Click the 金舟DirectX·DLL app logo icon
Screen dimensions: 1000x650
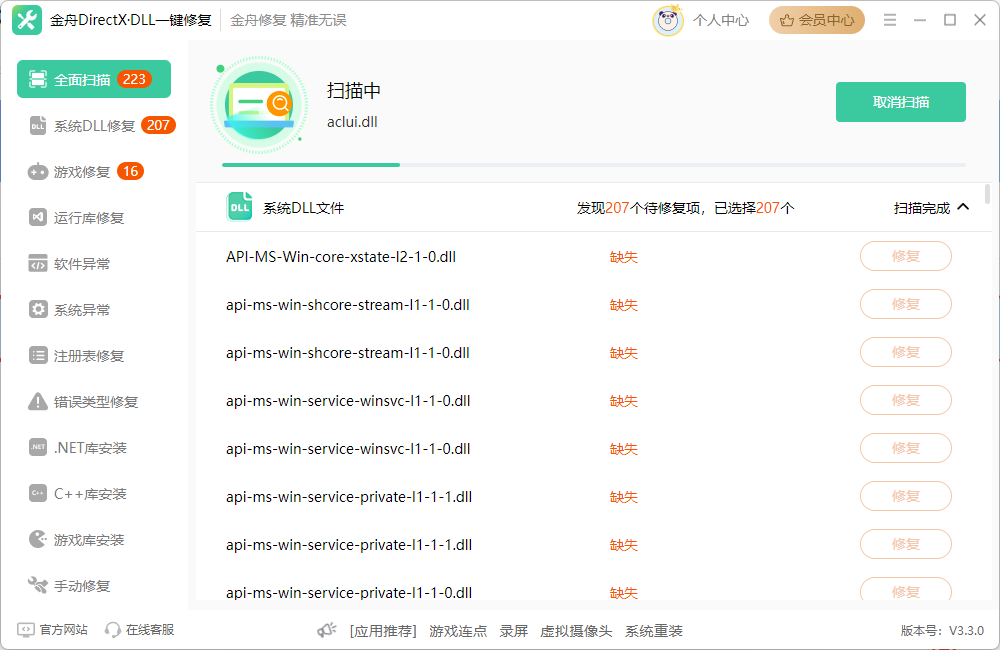[x=27, y=20]
